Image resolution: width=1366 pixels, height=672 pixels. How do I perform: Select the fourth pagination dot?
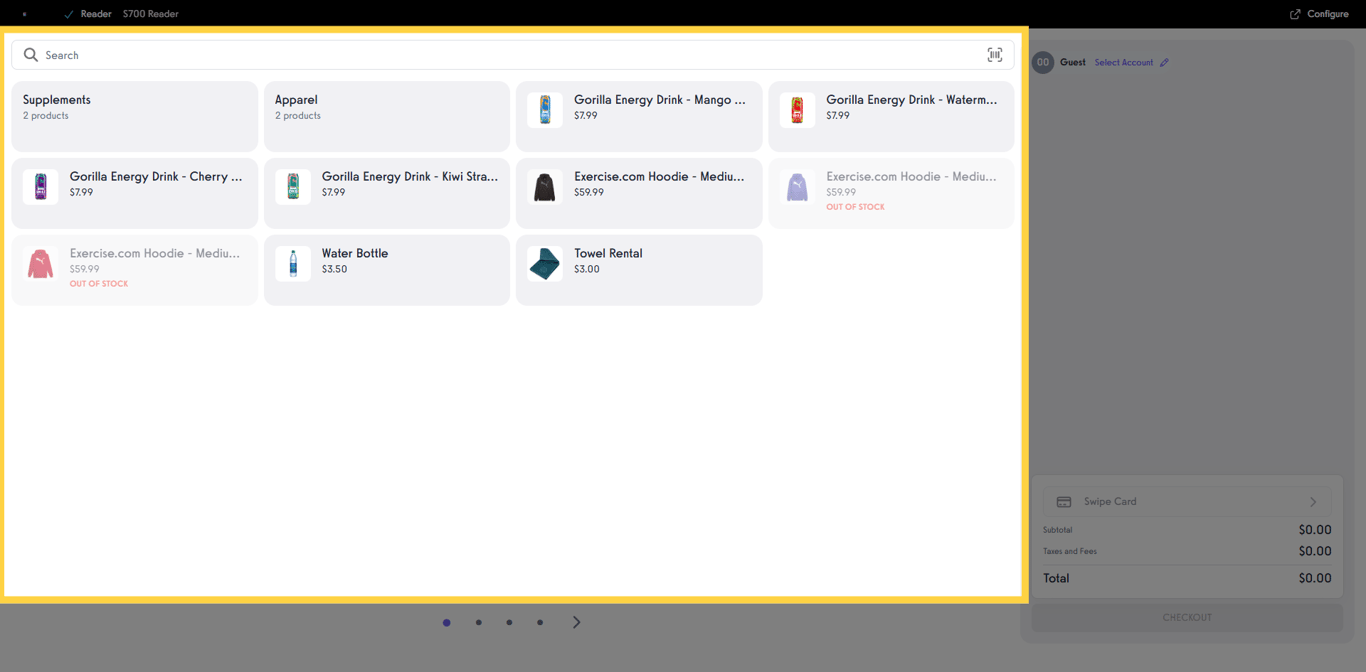tap(540, 622)
